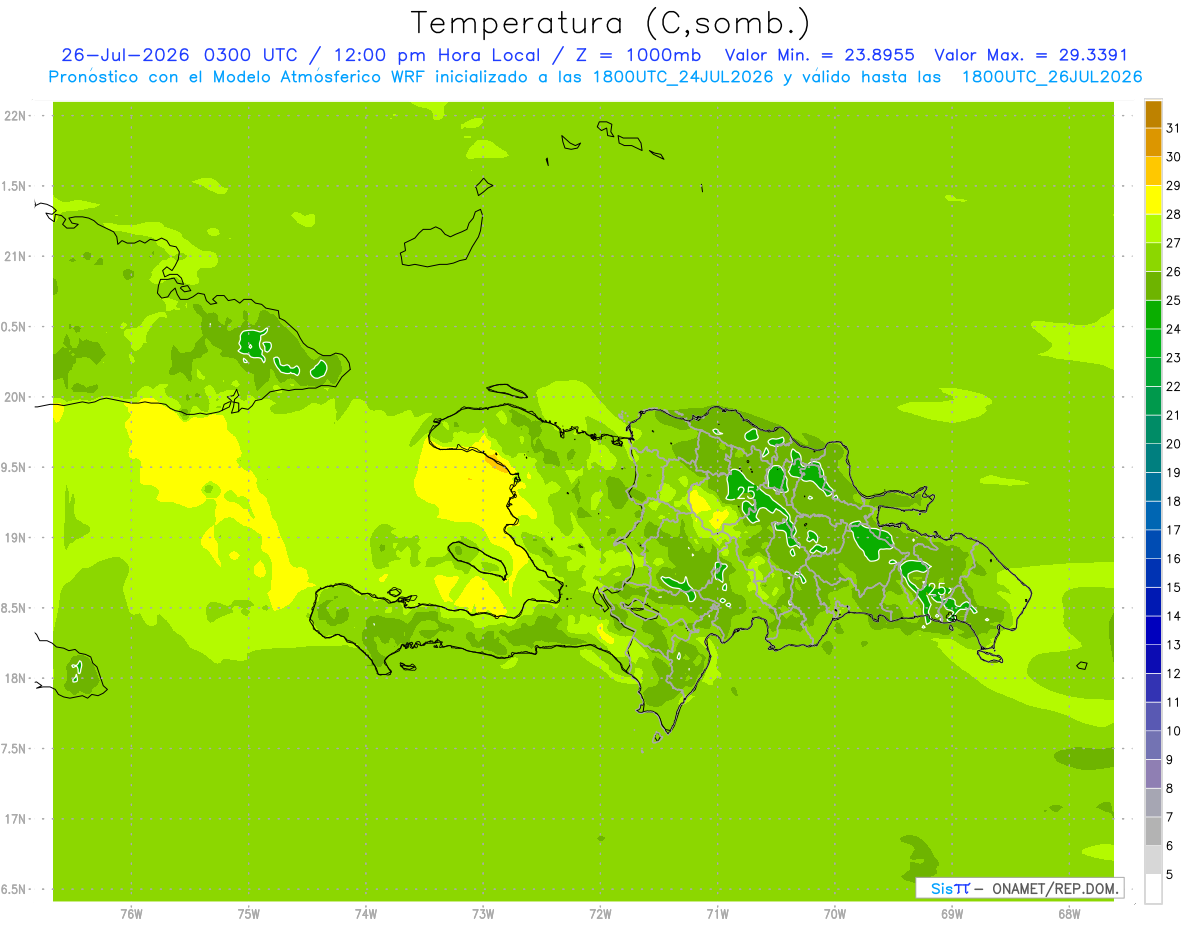Click the 1800UTC_24JUL2026 initialization time text
Screen dimensions: 1200x927
(x=684, y=77)
